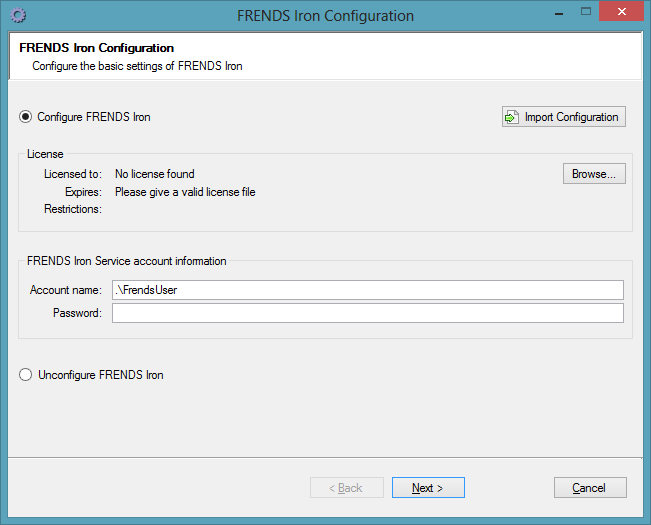Click the bold 'FRENDS Iron Configuration' page heading
Viewport: 651px width, 525px height.
[x=96, y=48]
